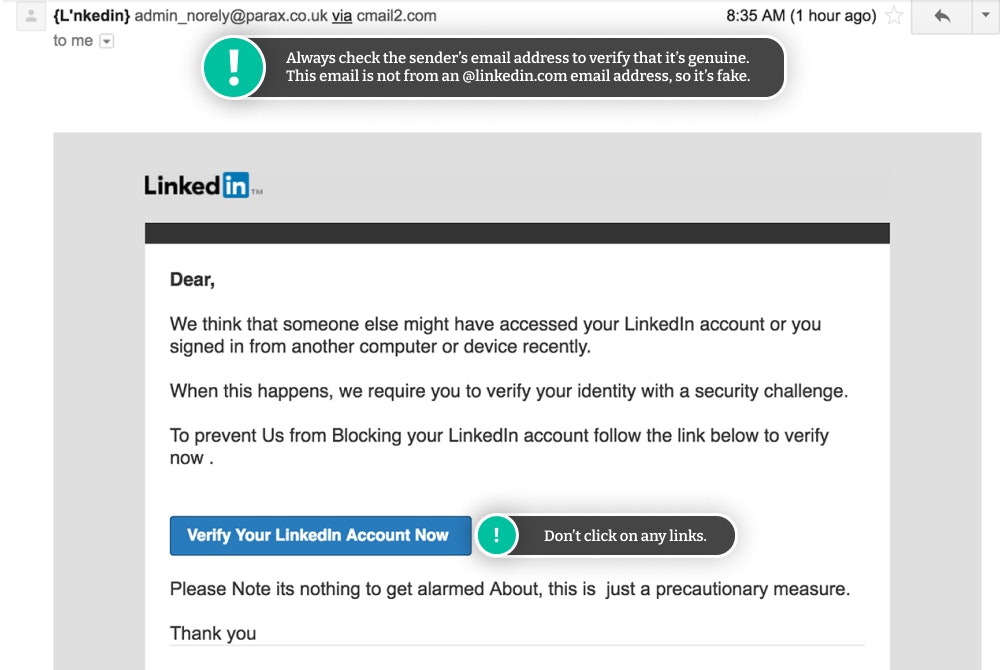
Task: Click the "Dear," greeting line
Action: click(192, 280)
